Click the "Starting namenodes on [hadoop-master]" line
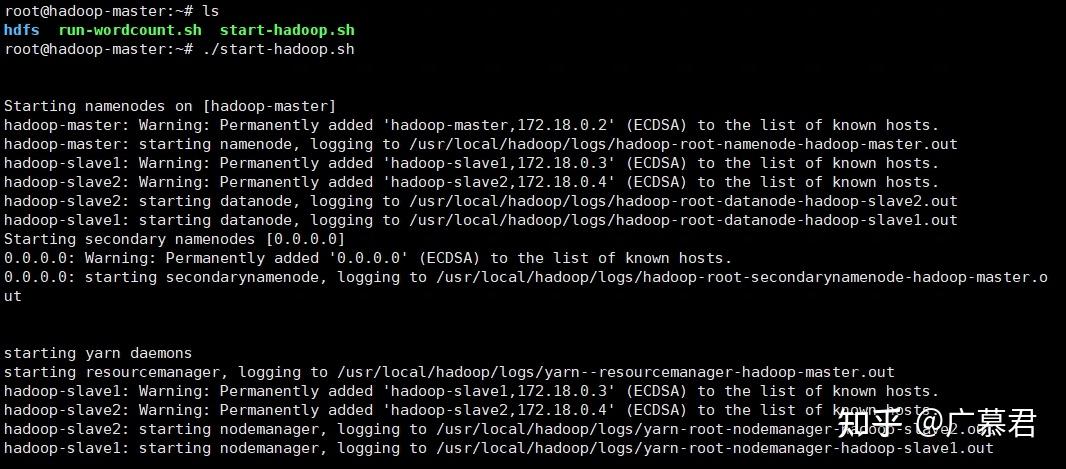Viewport: 1066px width, 469px height. (170, 106)
